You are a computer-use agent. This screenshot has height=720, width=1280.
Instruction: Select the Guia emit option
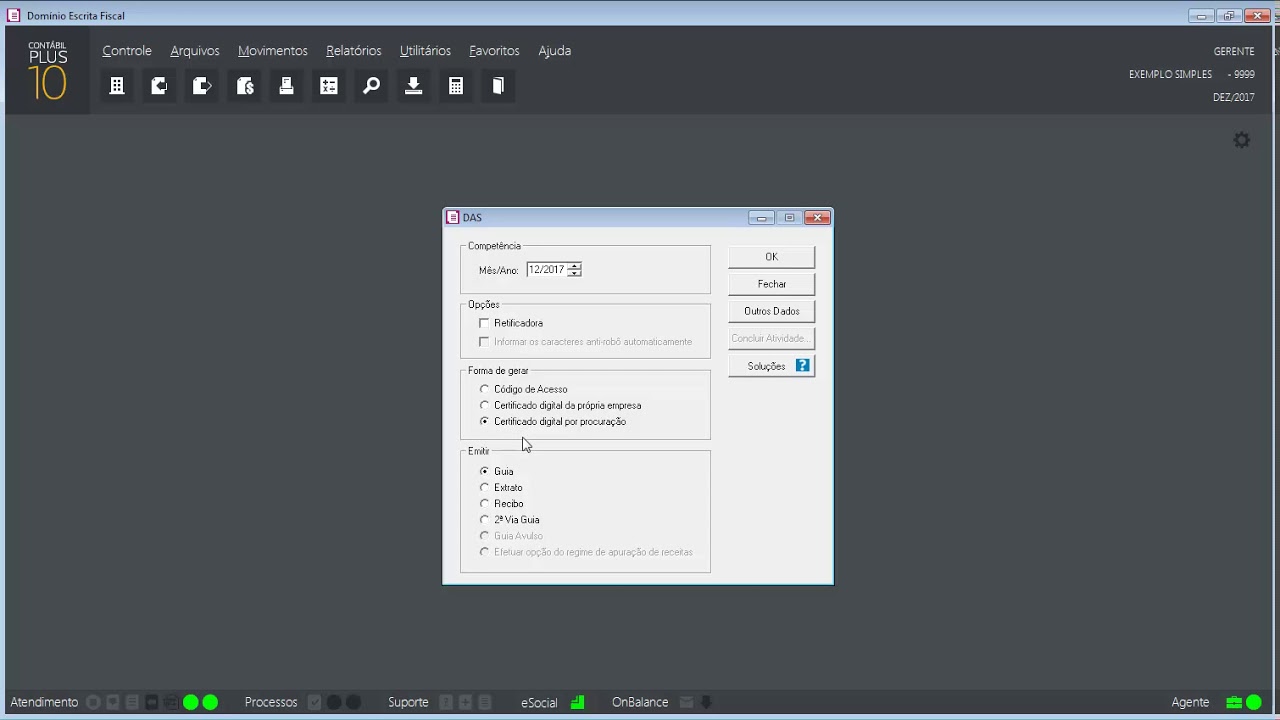click(x=484, y=471)
